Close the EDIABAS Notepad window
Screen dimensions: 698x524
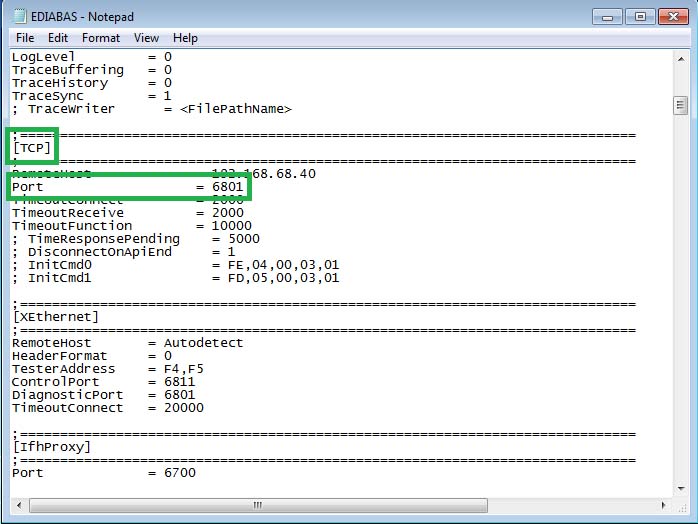coord(673,17)
